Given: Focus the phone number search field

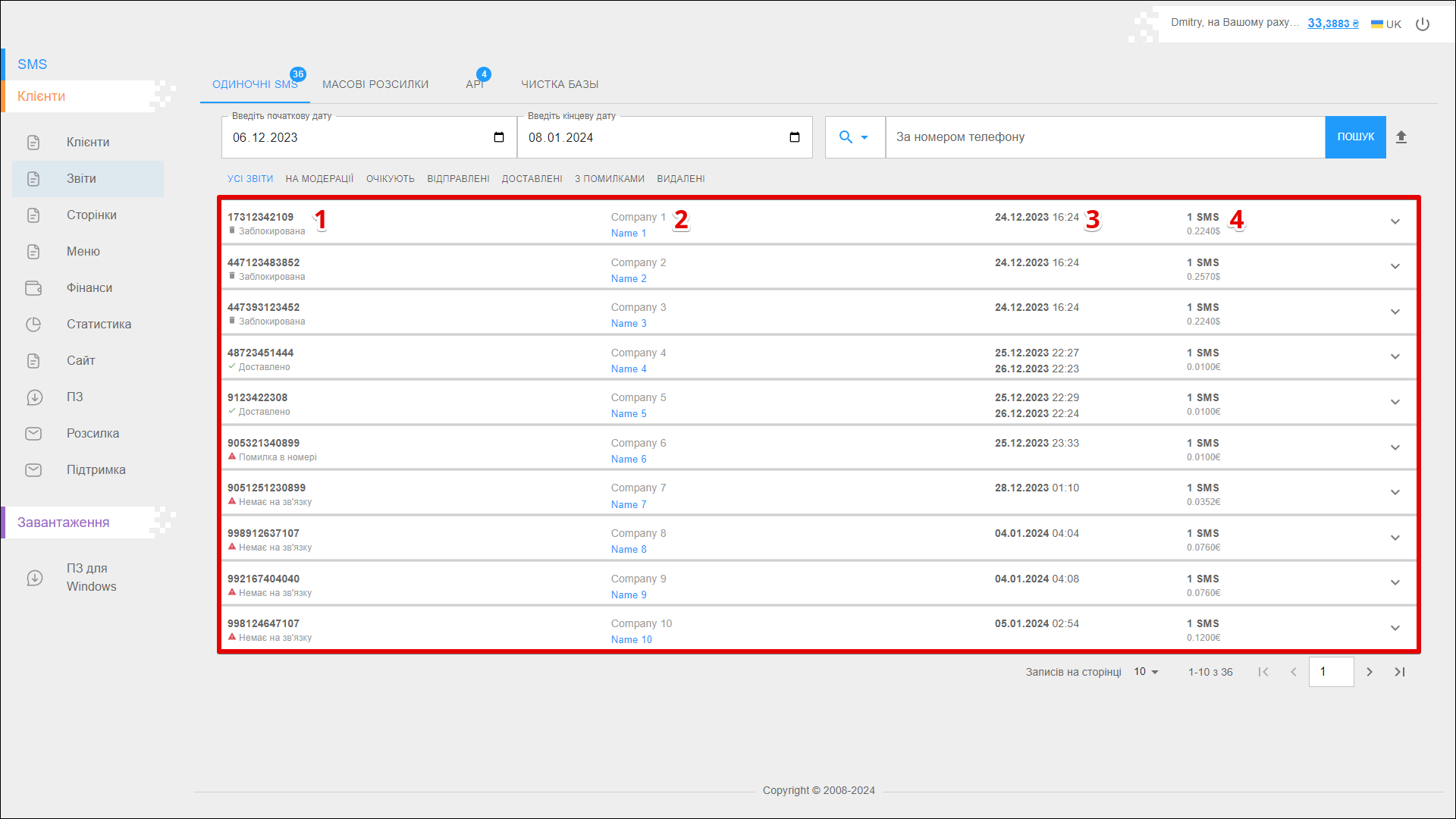Looking at the screenshot, I should [1104, 137].
